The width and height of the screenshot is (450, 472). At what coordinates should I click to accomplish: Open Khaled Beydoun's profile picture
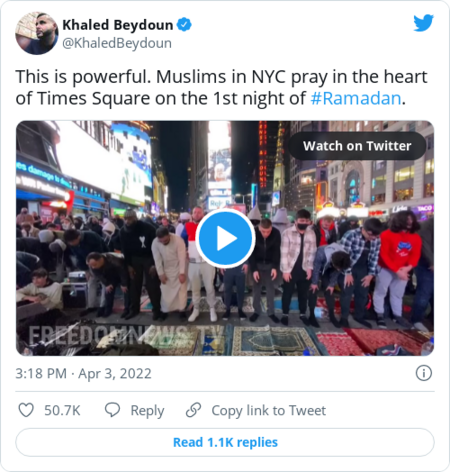click(x=37, y=33)
